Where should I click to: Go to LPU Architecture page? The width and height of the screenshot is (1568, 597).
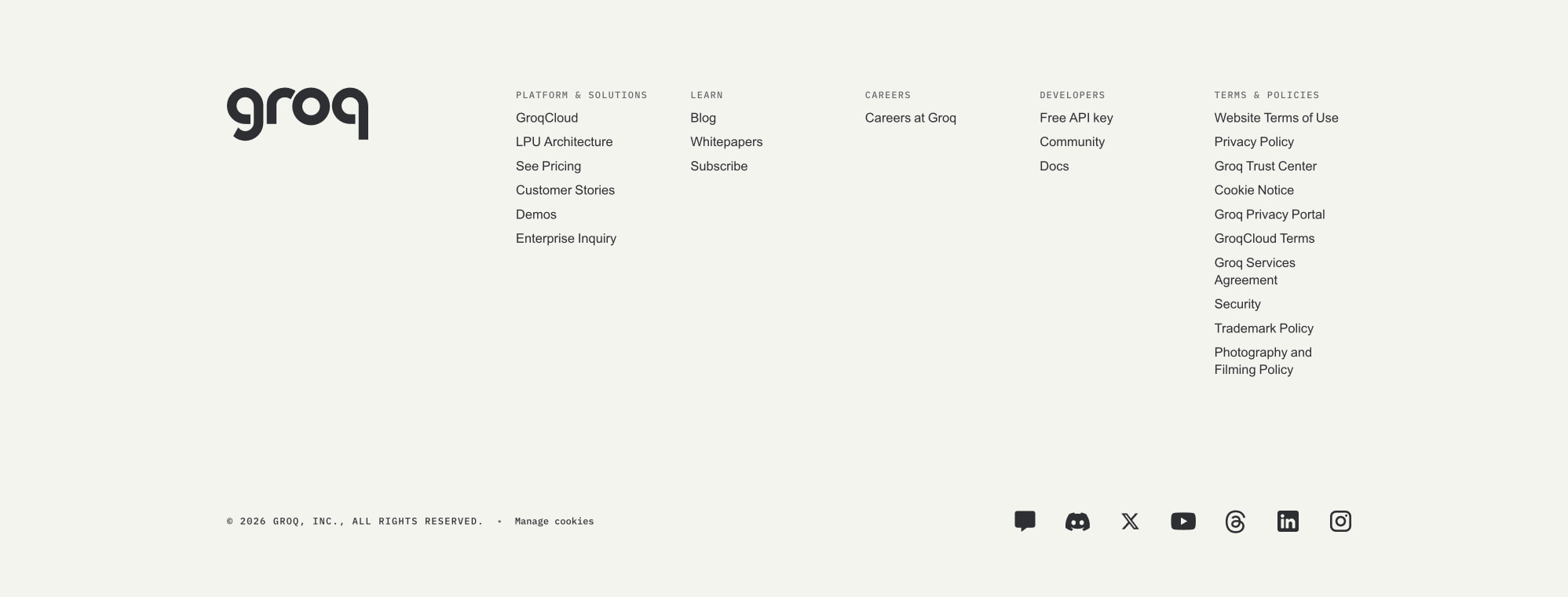[564, 142]
